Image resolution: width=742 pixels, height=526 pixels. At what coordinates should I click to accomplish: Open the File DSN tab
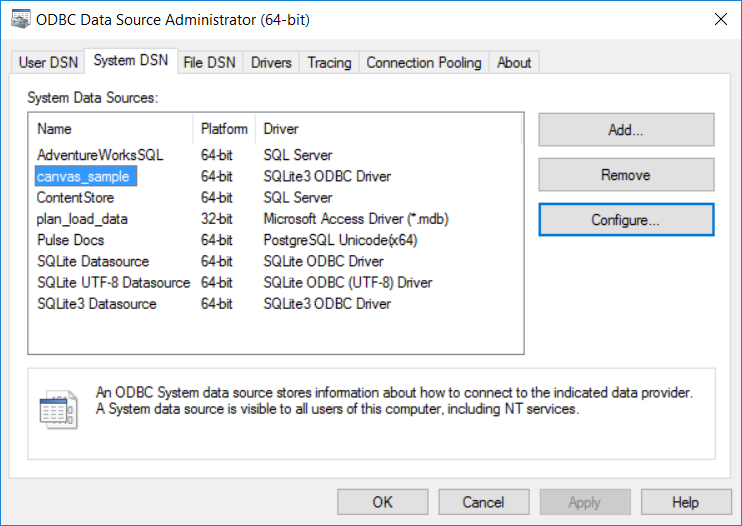tap(209, 62)
